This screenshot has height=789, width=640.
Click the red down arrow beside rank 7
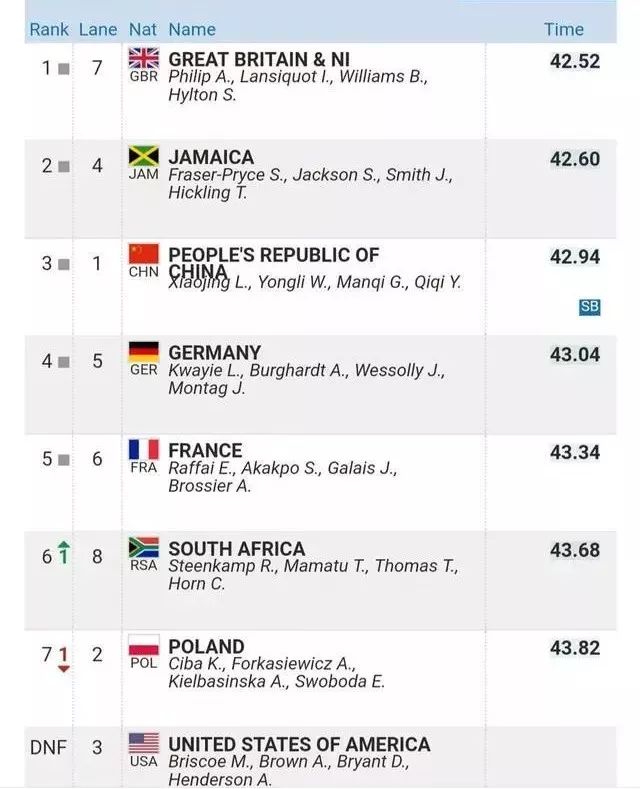pos(63,657)
